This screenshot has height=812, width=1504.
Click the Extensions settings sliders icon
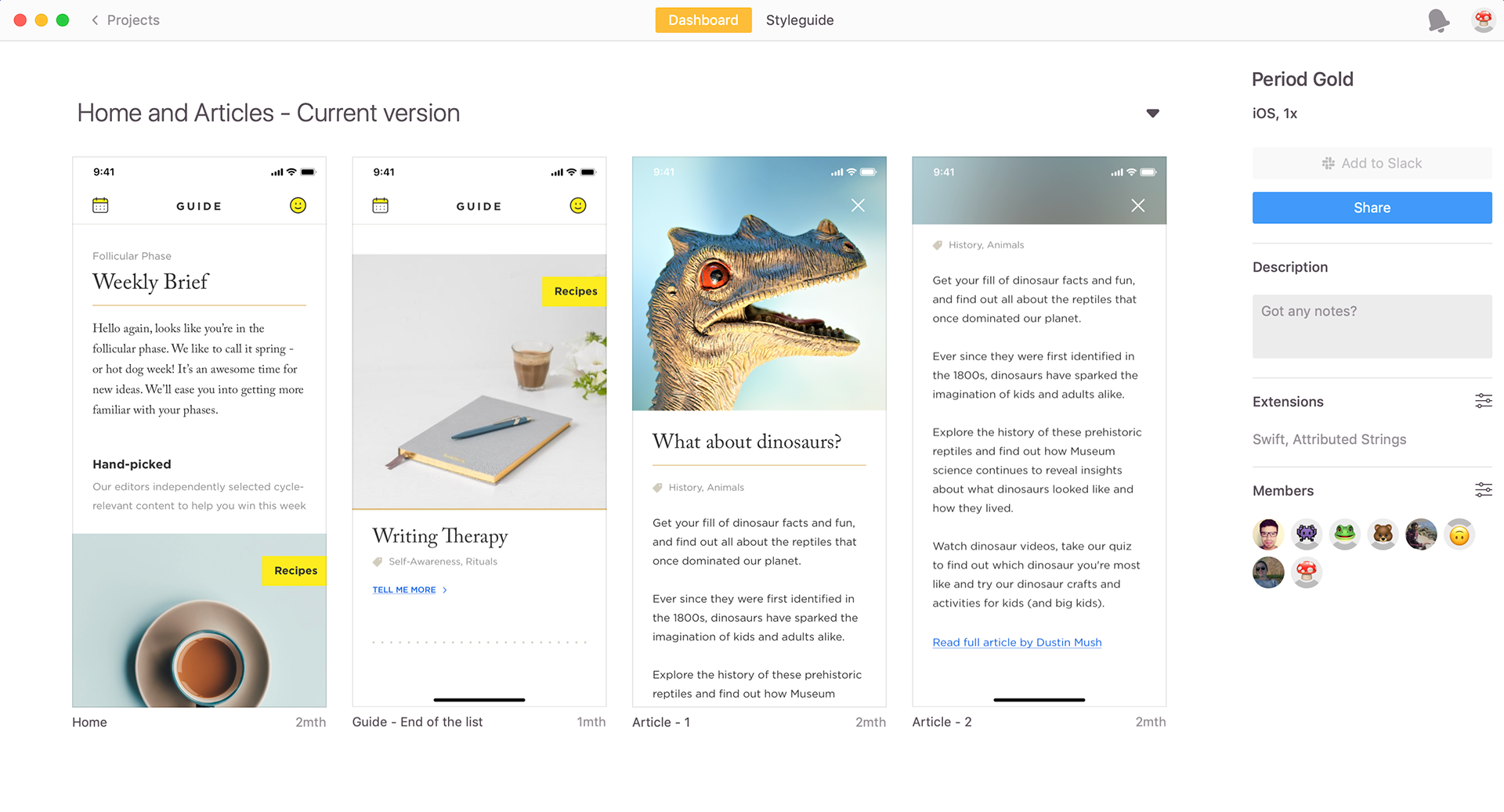(1483, 401)
